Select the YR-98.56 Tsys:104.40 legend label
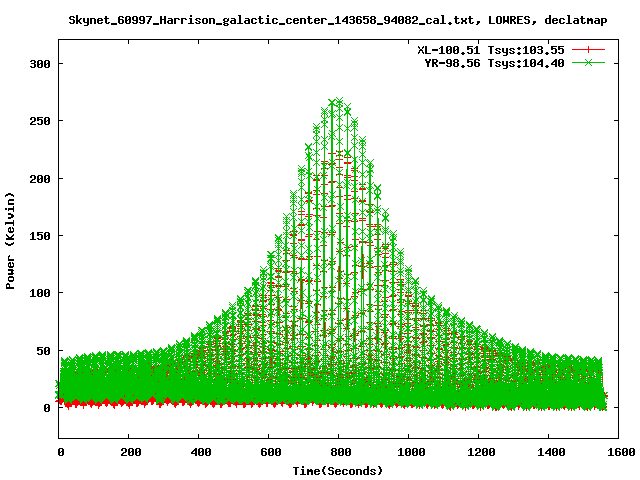This screenshot has height=480, width=640. [495, 62]
